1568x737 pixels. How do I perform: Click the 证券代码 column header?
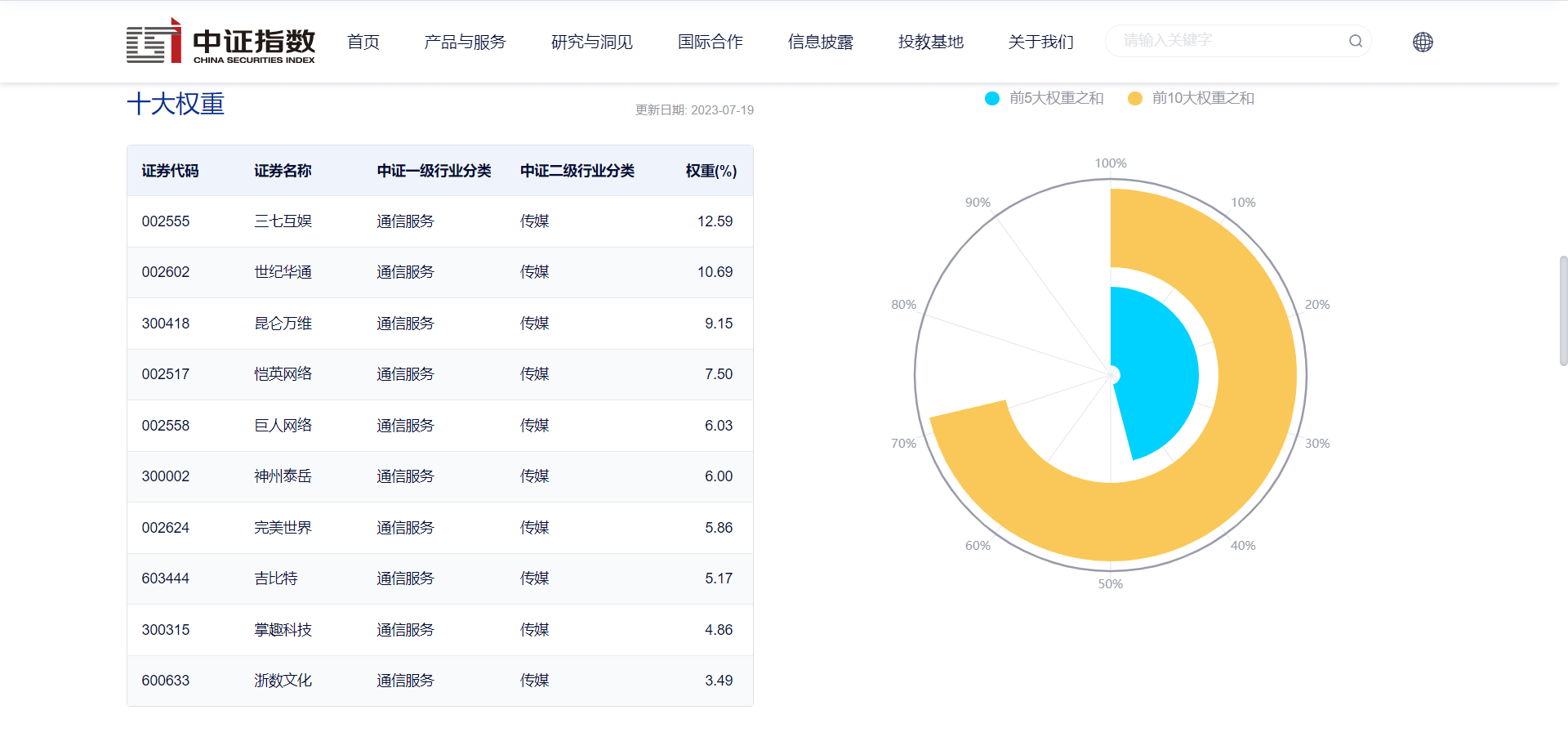[x=170, y=171]
